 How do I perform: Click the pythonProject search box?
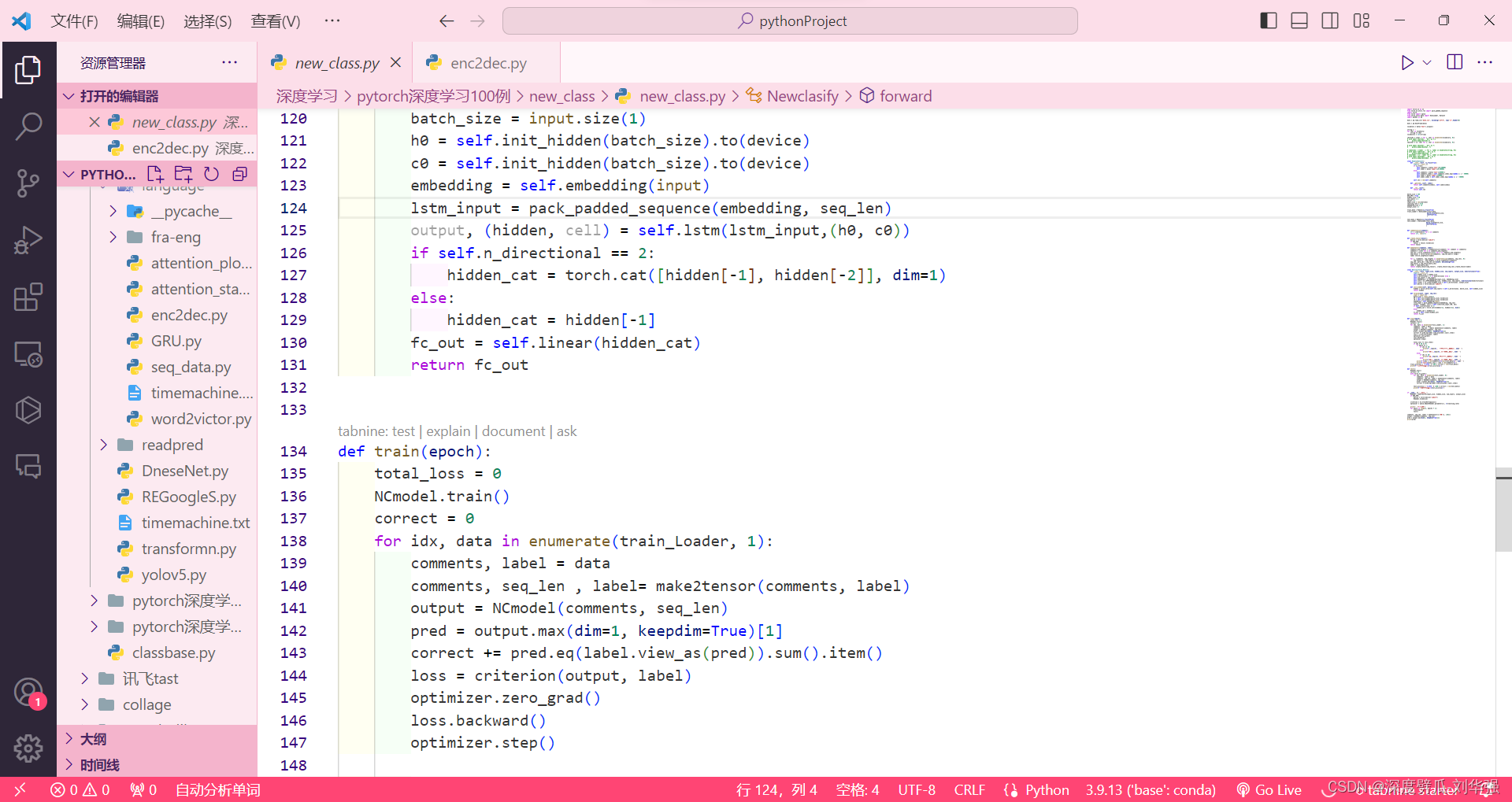(x=790, y=20)
